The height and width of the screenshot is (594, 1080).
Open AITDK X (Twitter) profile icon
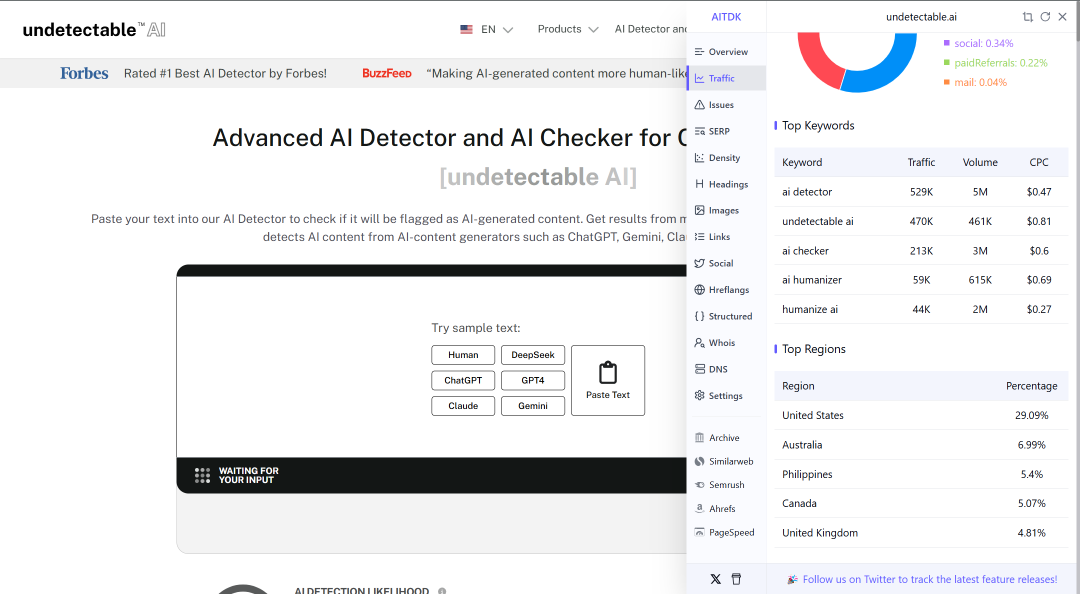[716, 580]
